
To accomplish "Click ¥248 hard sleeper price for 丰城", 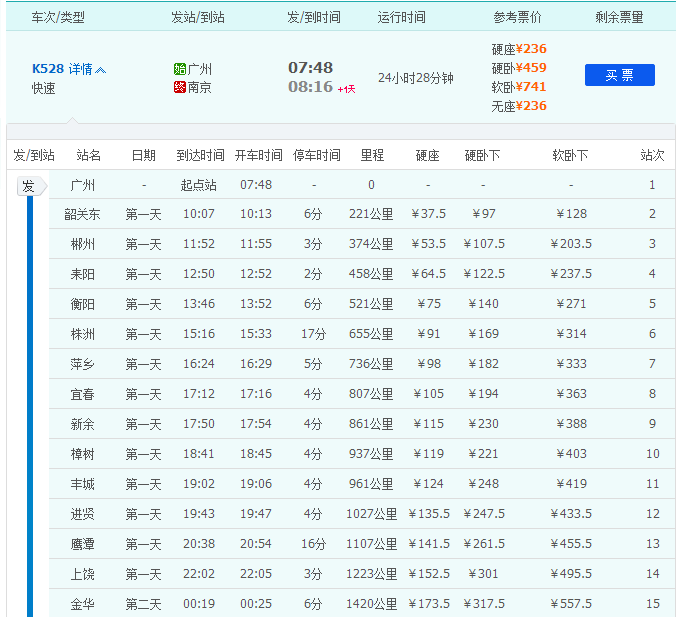I will click(484, 484).
